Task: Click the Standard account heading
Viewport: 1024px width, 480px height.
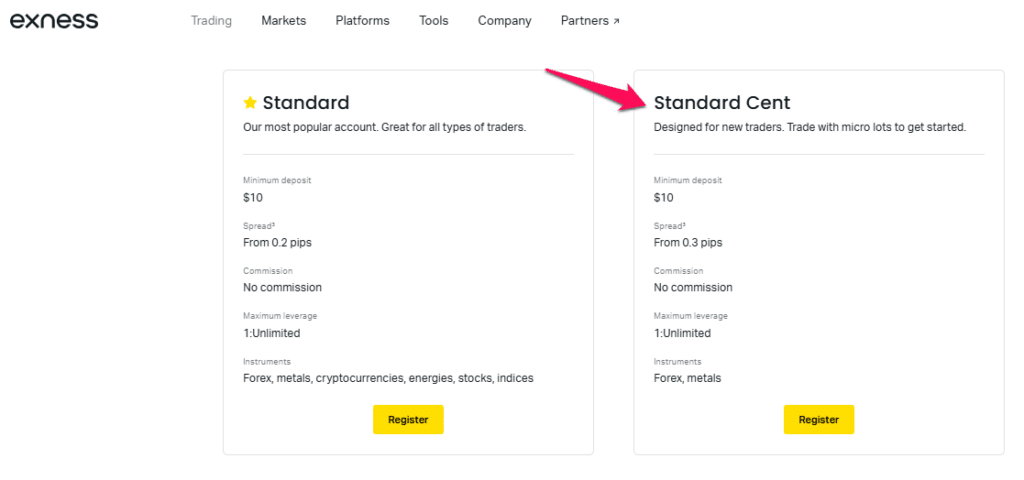Action: pyautogui.click(x=306, y=103)
